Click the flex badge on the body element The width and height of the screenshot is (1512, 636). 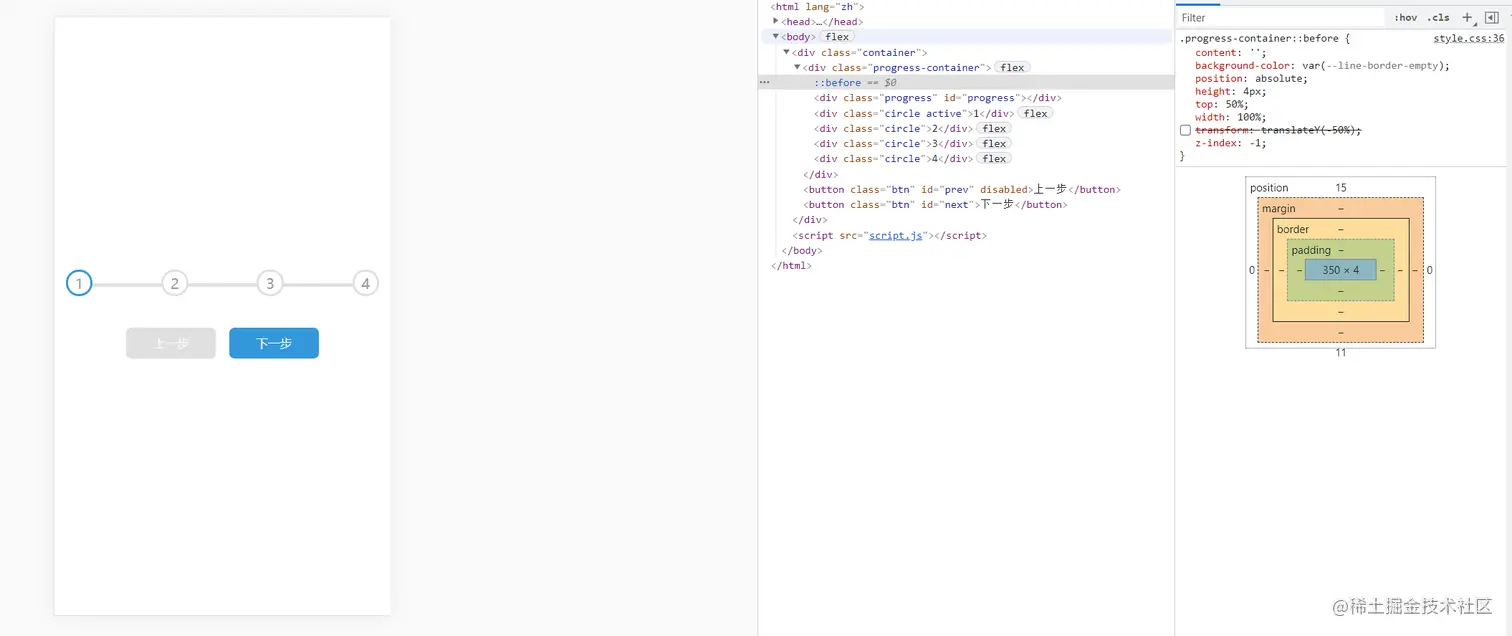point(837,37)
